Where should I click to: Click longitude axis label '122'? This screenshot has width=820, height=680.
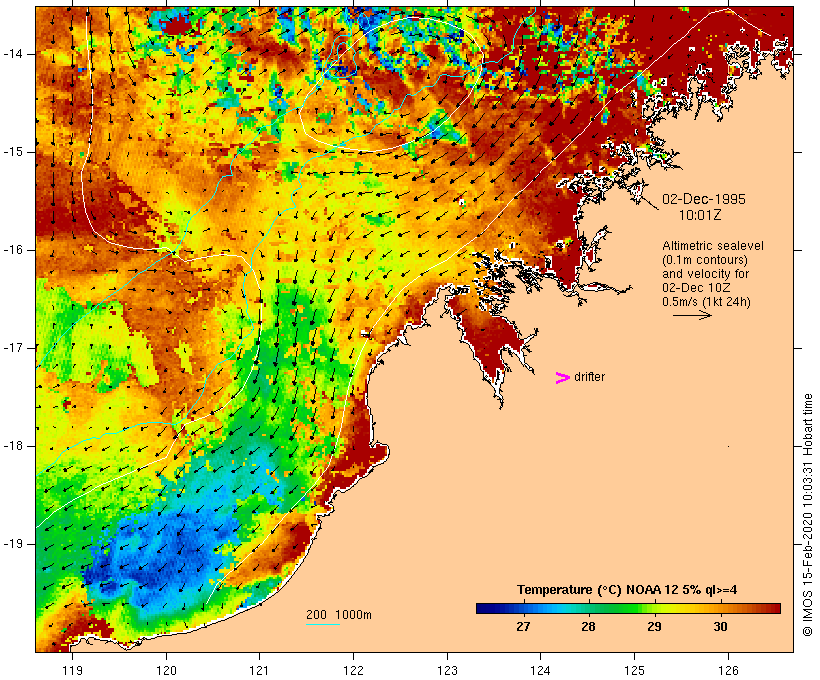(354, 670)
